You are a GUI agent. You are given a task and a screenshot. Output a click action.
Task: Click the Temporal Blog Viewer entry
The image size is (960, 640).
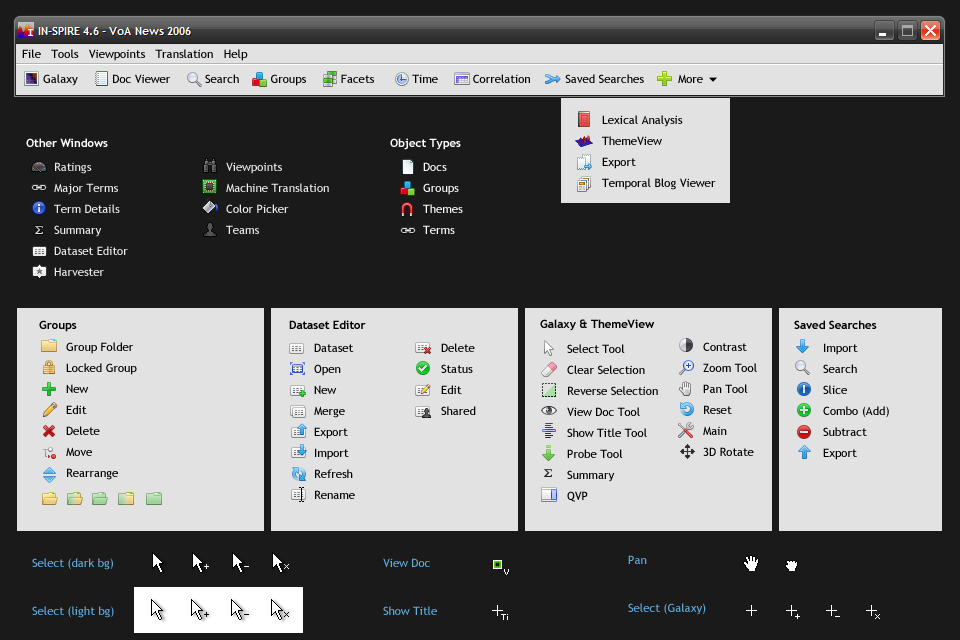pos(657,183)
